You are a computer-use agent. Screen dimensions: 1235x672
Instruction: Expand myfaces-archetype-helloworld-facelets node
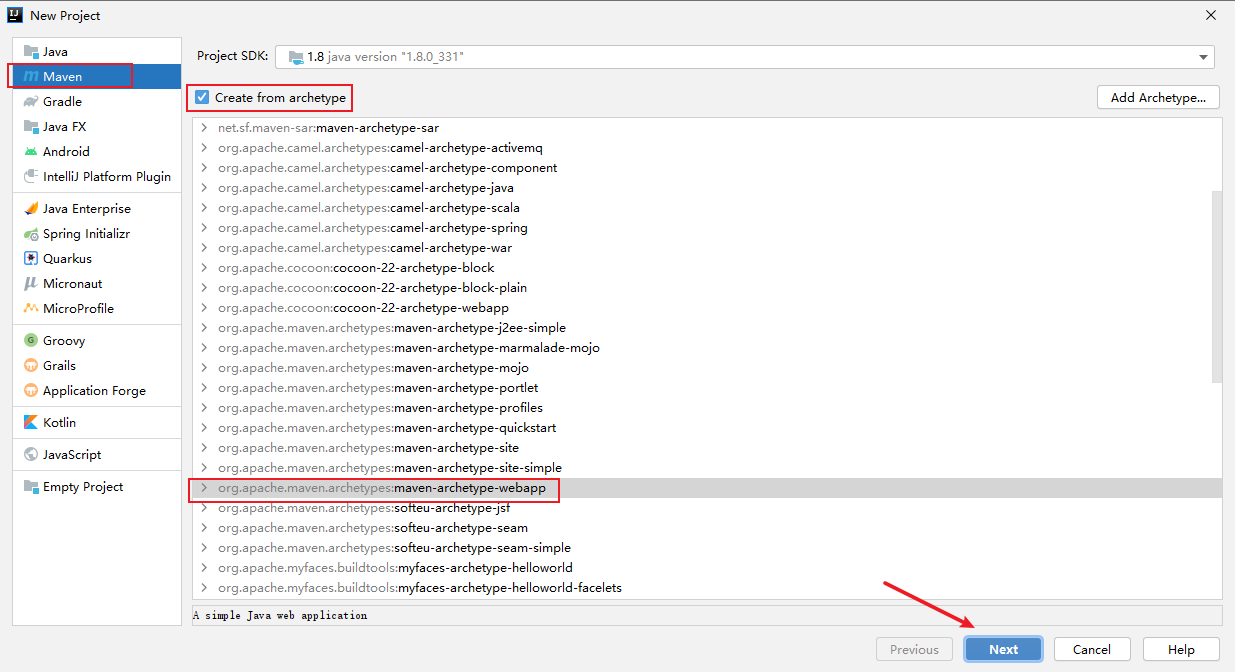click(204, 588)
